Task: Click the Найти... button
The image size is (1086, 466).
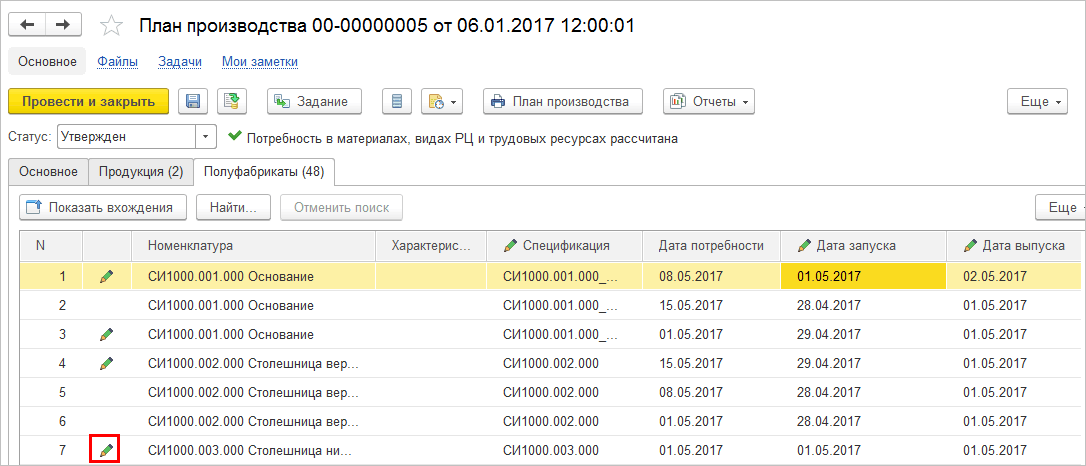Action: click(x=234, y=207)
